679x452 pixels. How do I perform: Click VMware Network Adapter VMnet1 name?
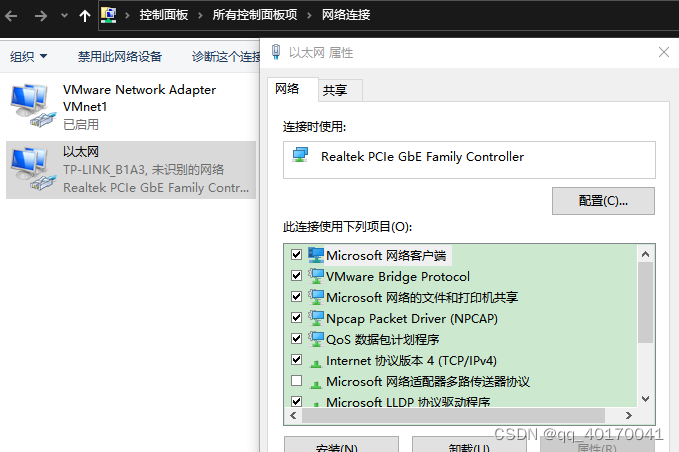139,98
